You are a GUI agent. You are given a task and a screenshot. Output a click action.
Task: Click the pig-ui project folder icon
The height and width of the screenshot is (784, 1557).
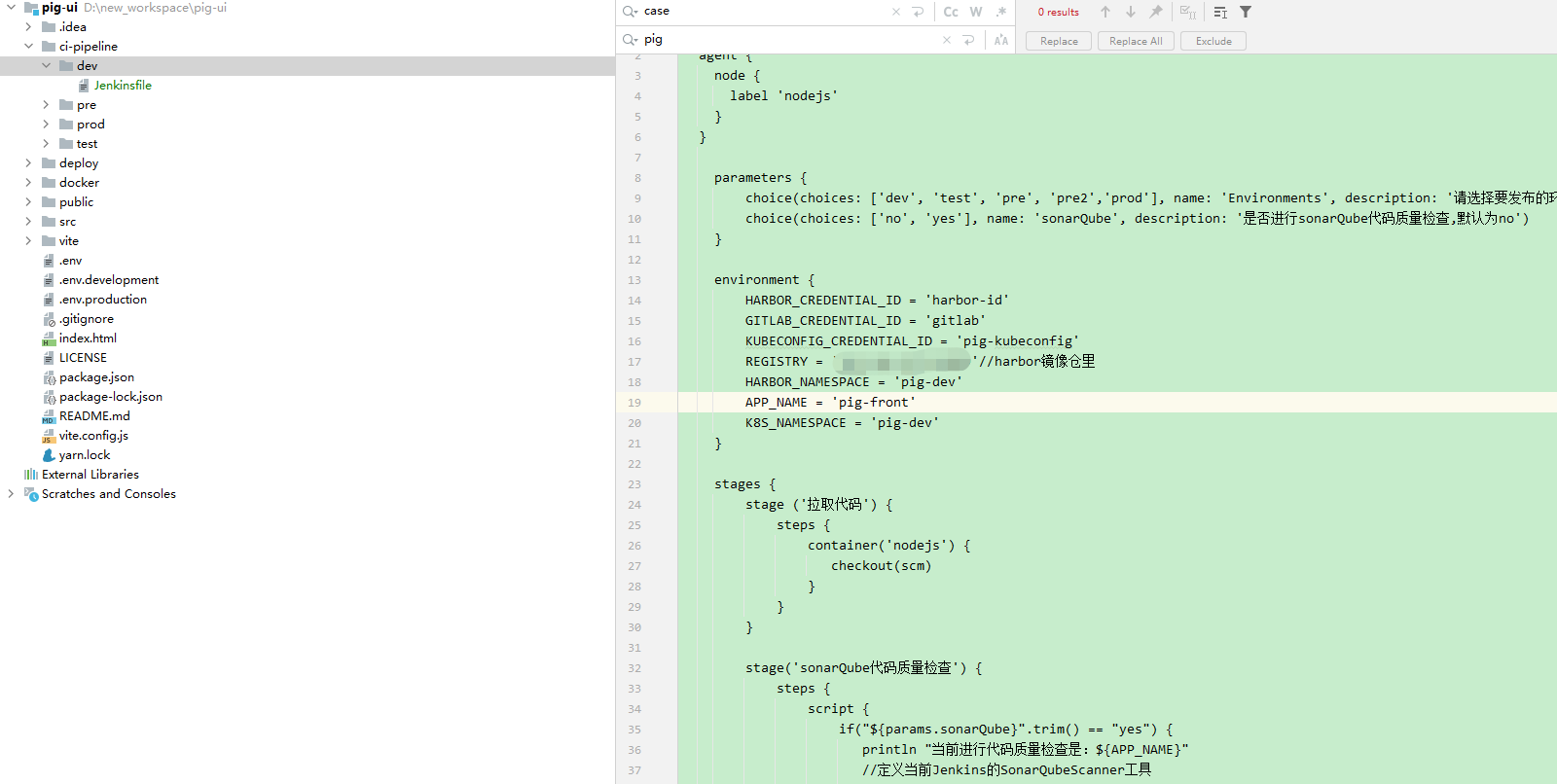click(31, 8)
